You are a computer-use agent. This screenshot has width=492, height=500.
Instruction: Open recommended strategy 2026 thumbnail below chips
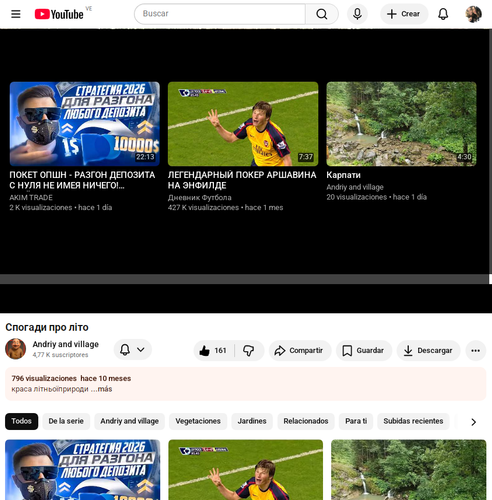pyautogui.click(x=83, y=470)
